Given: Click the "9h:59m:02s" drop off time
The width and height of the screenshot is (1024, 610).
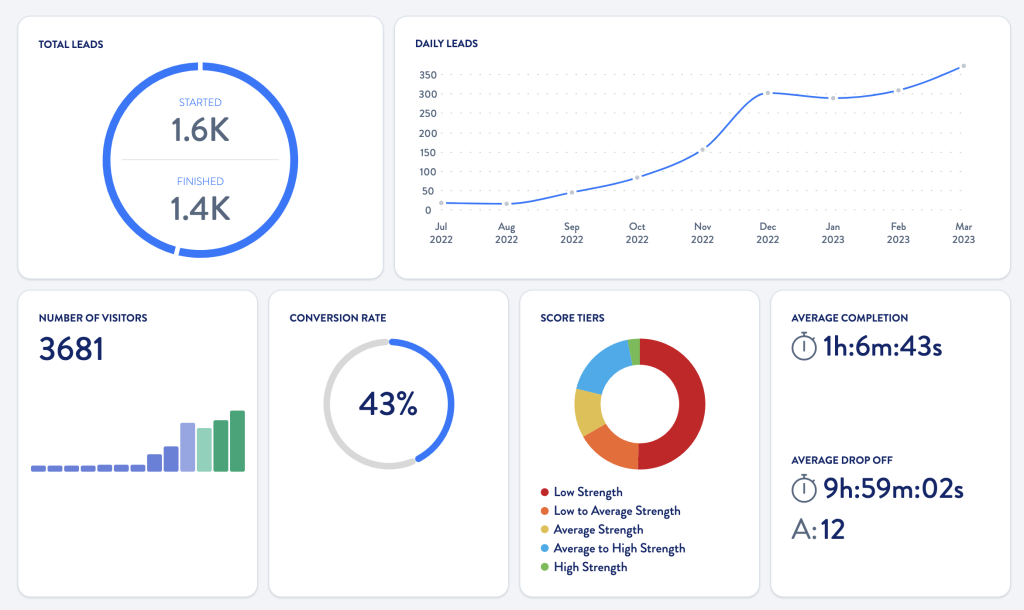Looking at the screenshot, I should pyautogui.click(x=893, y=489).
